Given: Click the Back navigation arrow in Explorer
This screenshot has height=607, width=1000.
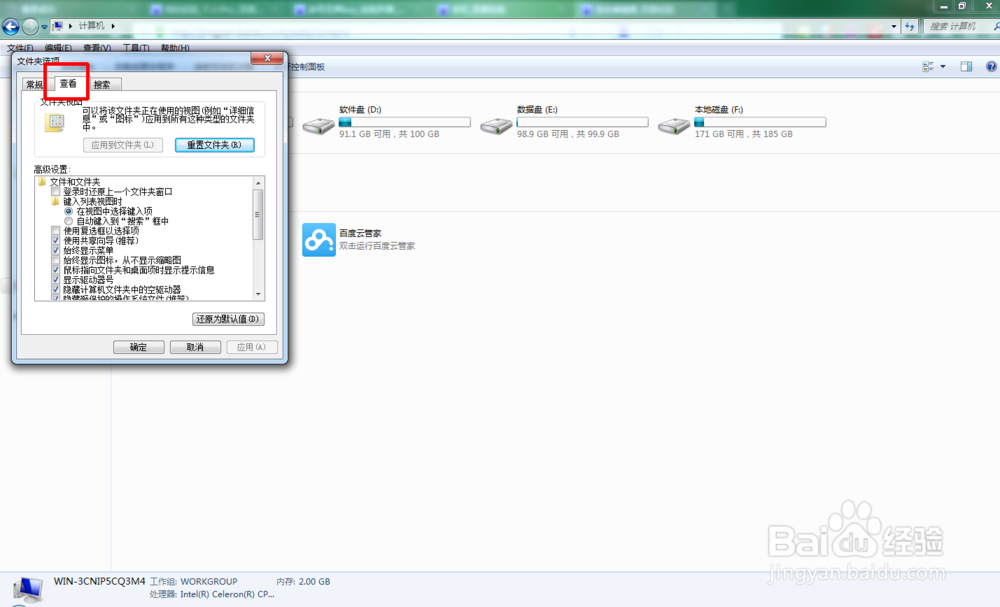Looking at the screenshot, I should 11,26.
